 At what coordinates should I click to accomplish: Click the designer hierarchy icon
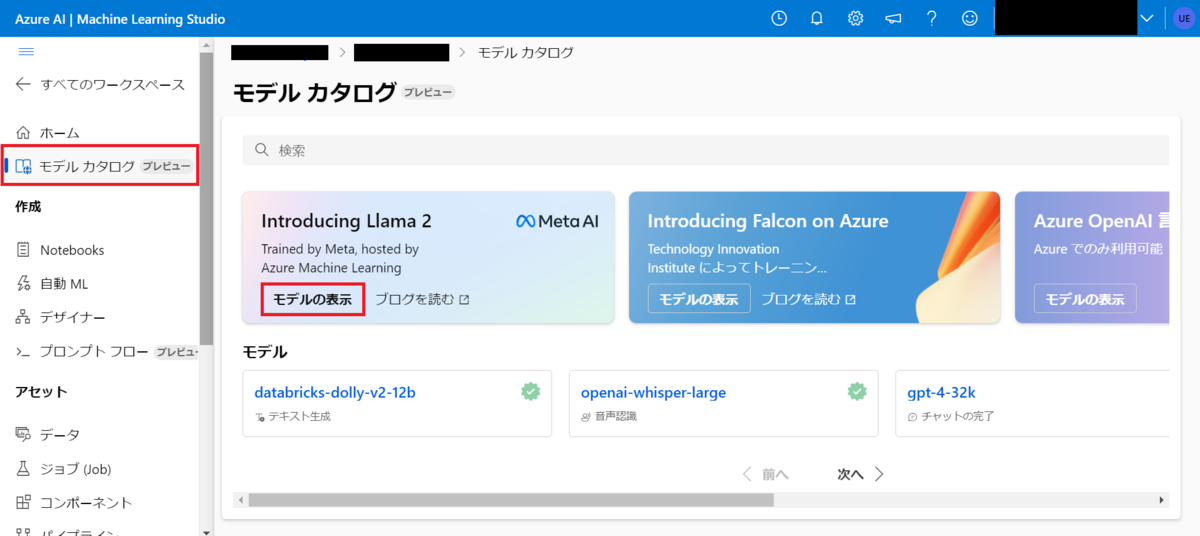point(23,318)
